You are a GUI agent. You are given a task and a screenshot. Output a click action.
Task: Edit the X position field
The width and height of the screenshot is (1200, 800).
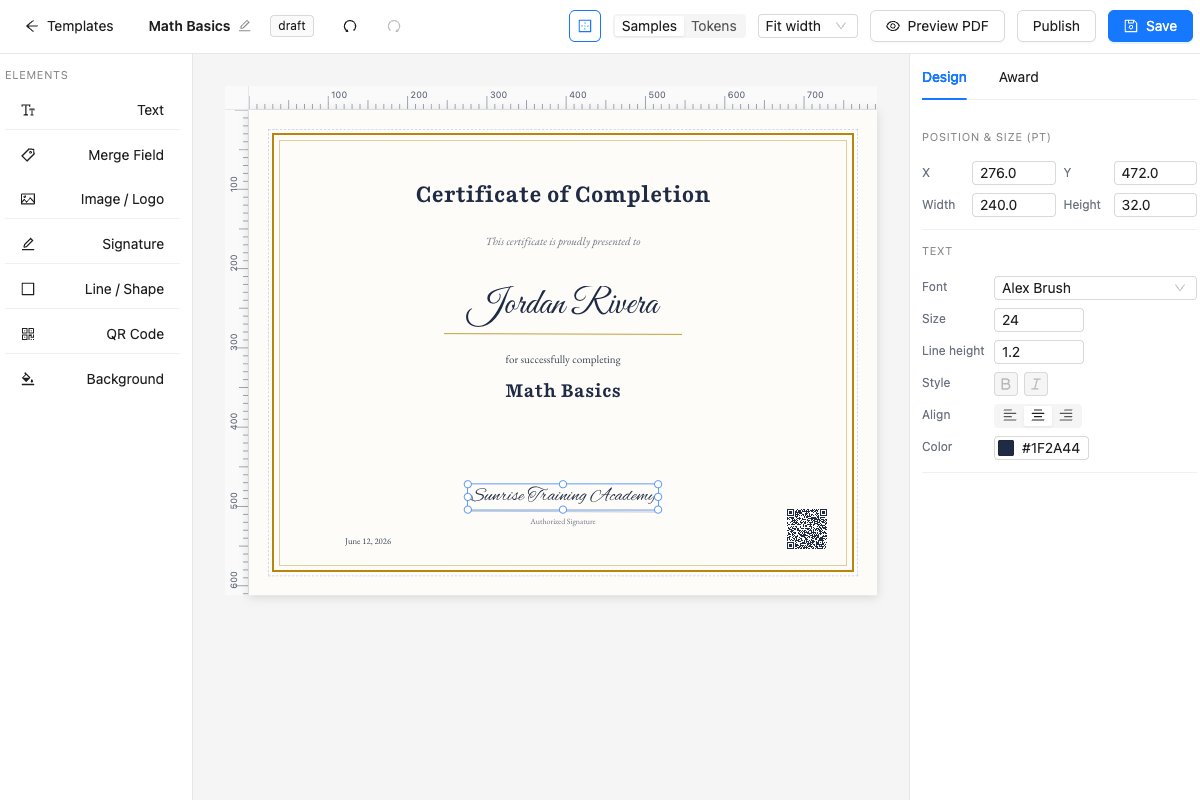click(x=1014, y=173)
